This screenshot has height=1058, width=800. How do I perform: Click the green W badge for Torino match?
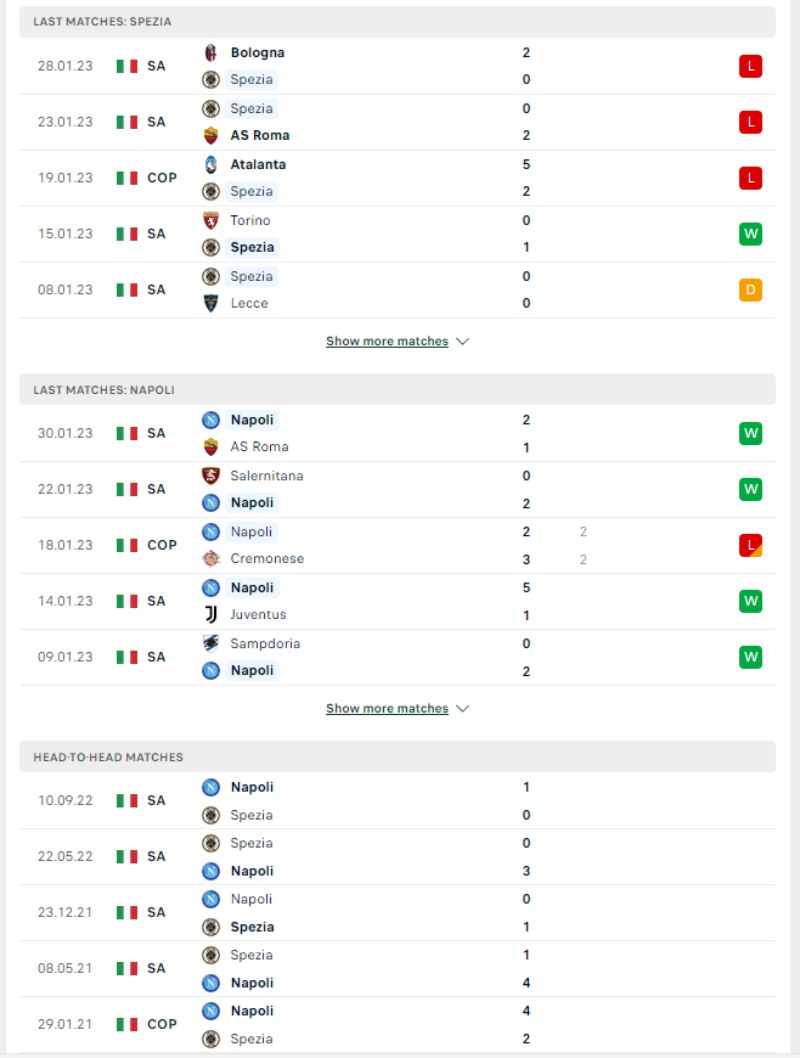(750, 234)
